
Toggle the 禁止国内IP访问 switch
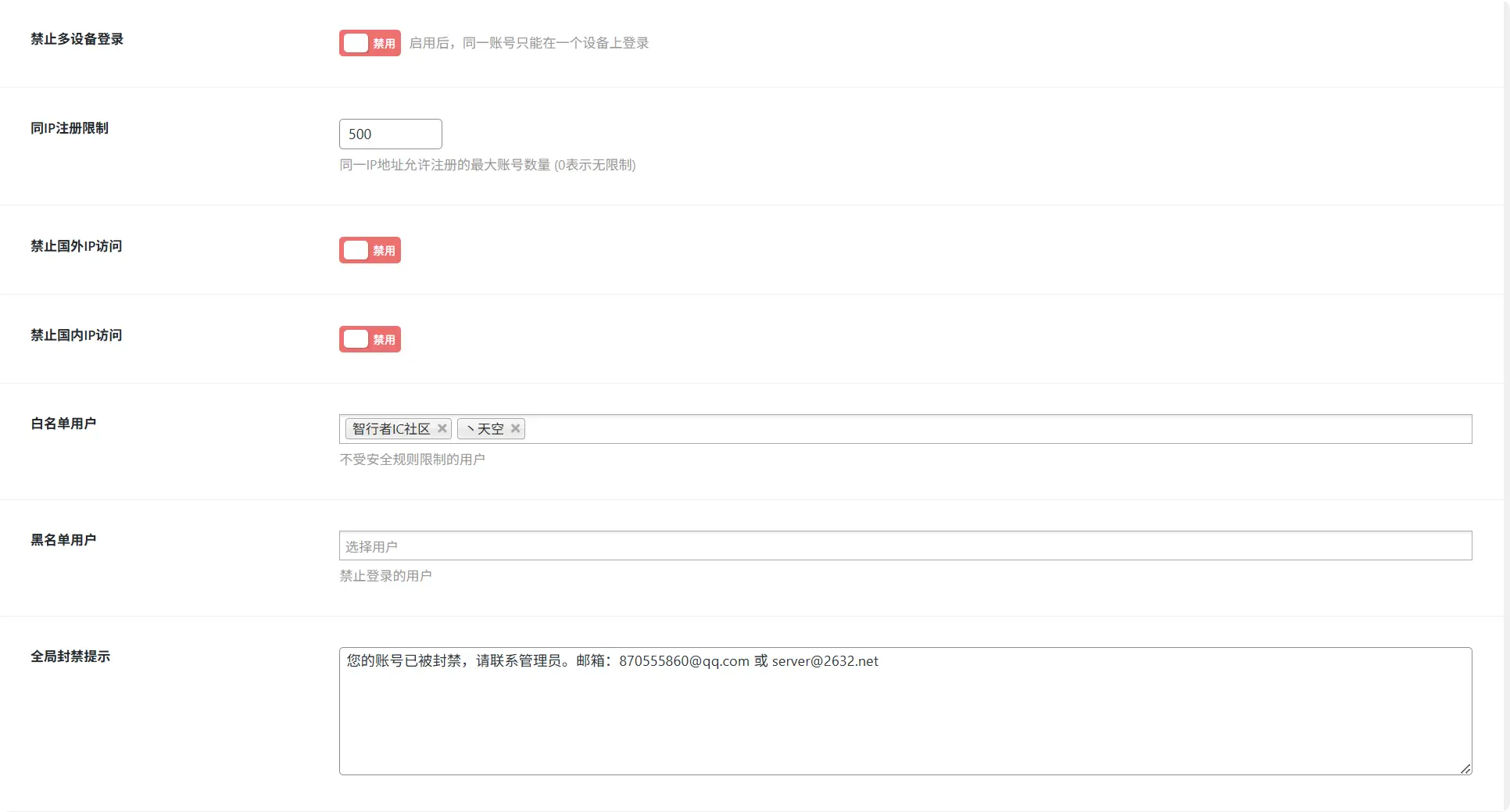tap(370, 339)
